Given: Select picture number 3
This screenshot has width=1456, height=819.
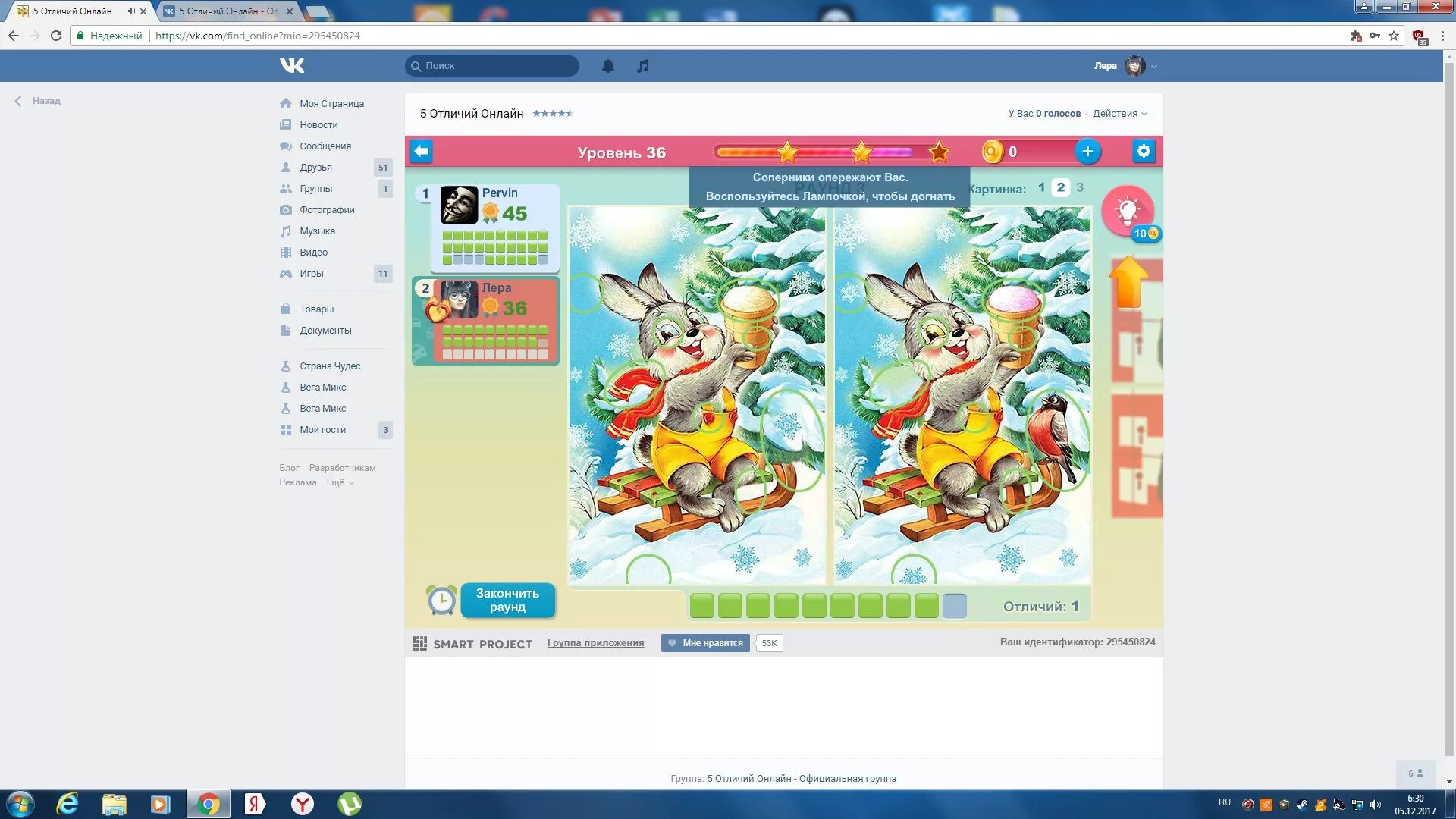Looking at the screenshot, I should (x=1080, y=187).
